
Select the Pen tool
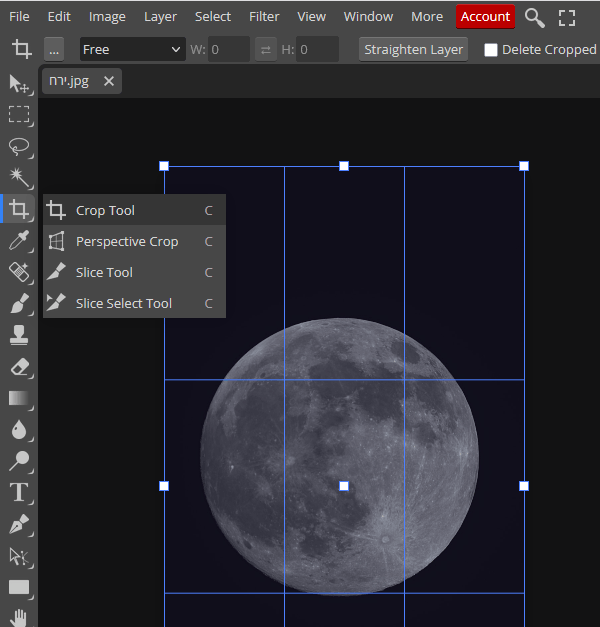(18, 524)
